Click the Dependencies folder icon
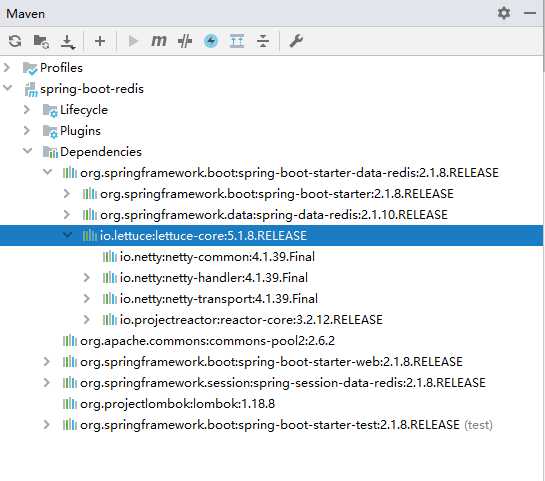545x481 pixels. pyautogui.click(x=50, y=152)
